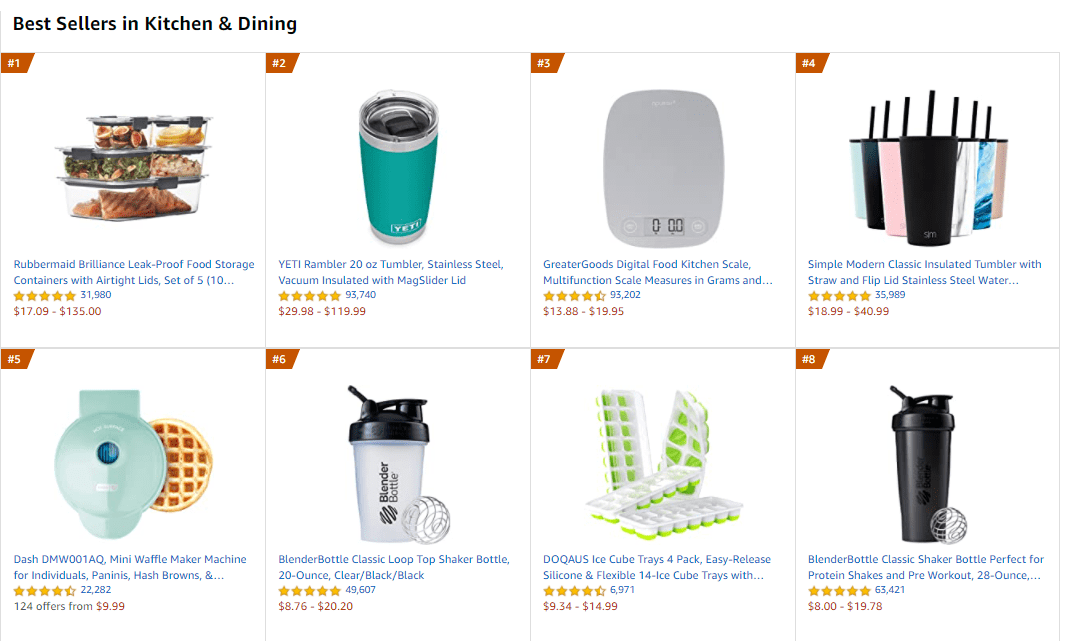The height and width of the screenshot is (641, 1065).
Task: Click the Dash waffle maker star rating
Action: coord(45,591)
